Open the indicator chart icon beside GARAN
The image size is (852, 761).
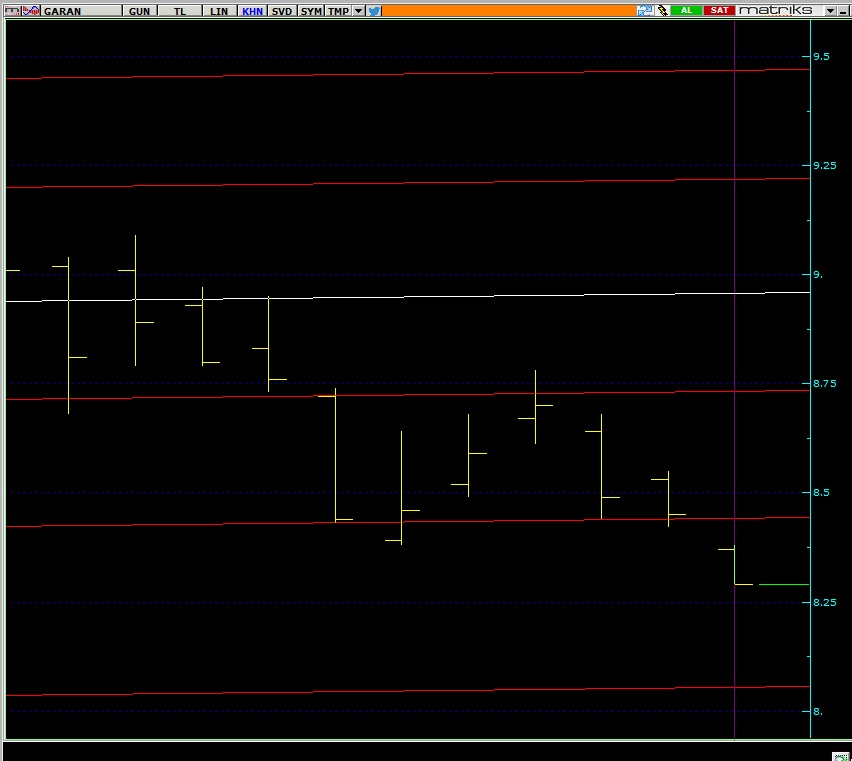[31, 10]
